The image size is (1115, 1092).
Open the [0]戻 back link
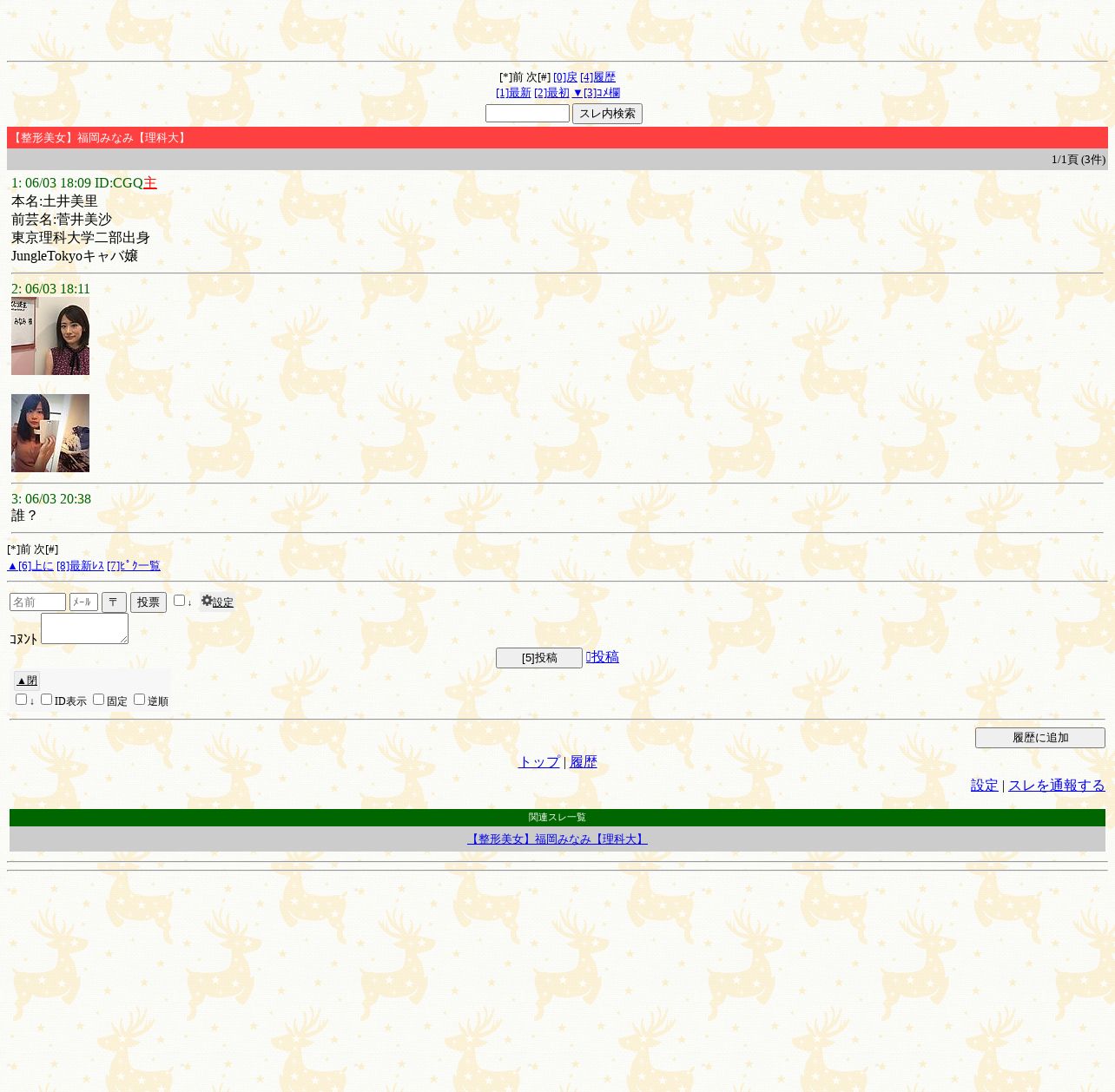click(565, 77)
